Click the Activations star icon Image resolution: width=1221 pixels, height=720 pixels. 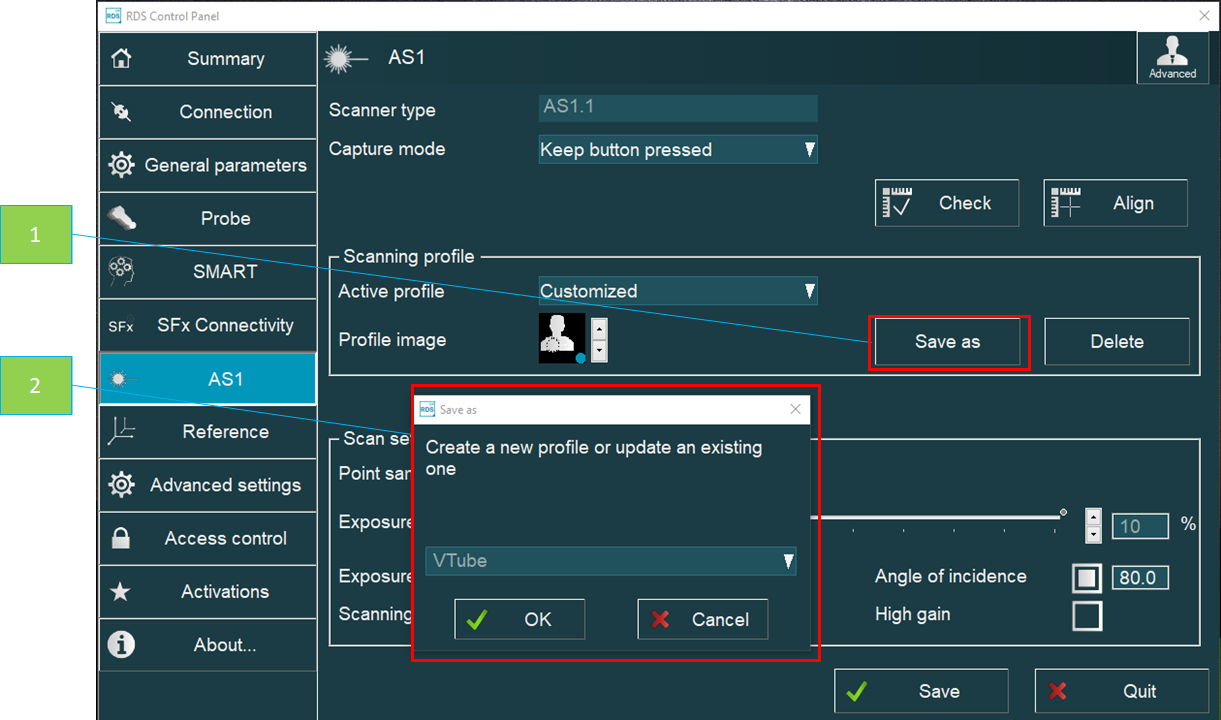point(120,591)
